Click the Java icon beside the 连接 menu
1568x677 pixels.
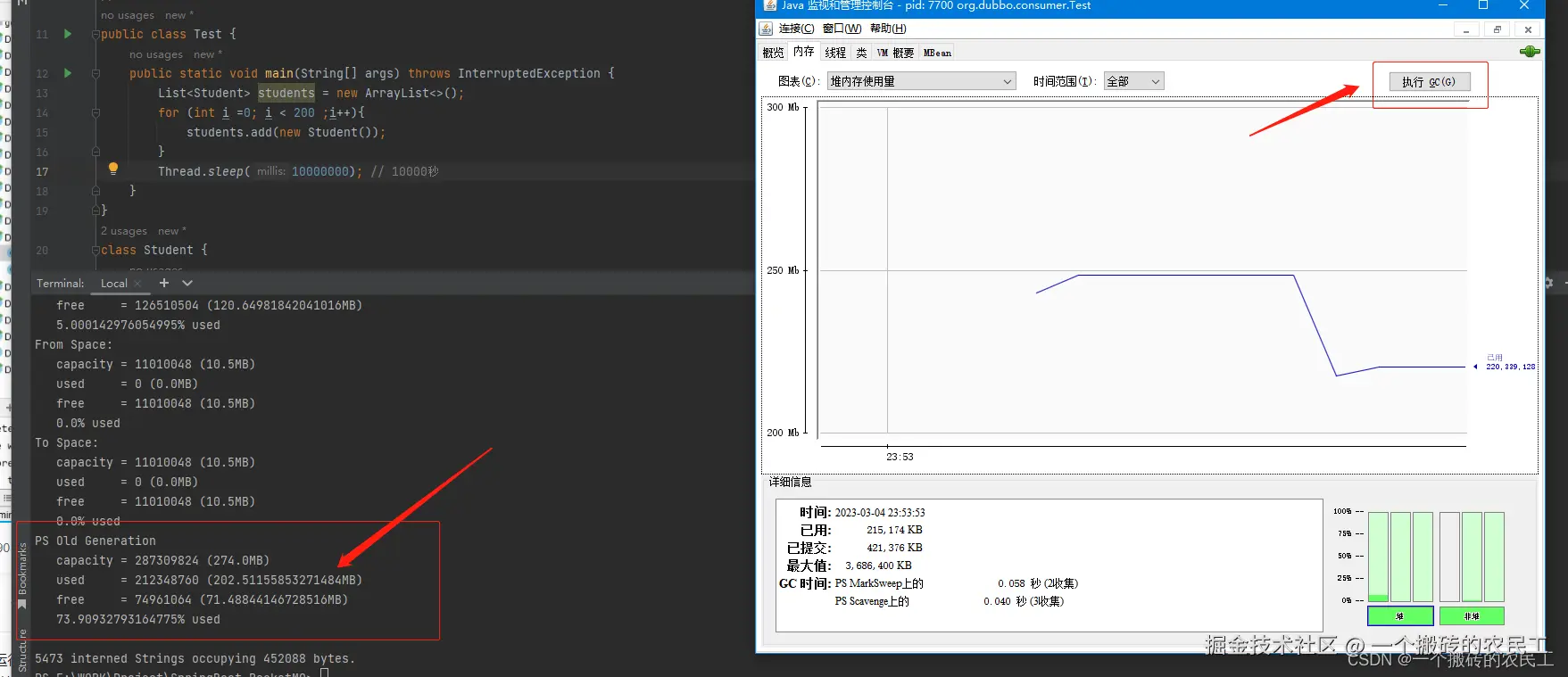pyautogui.click(x=767, y=29)
